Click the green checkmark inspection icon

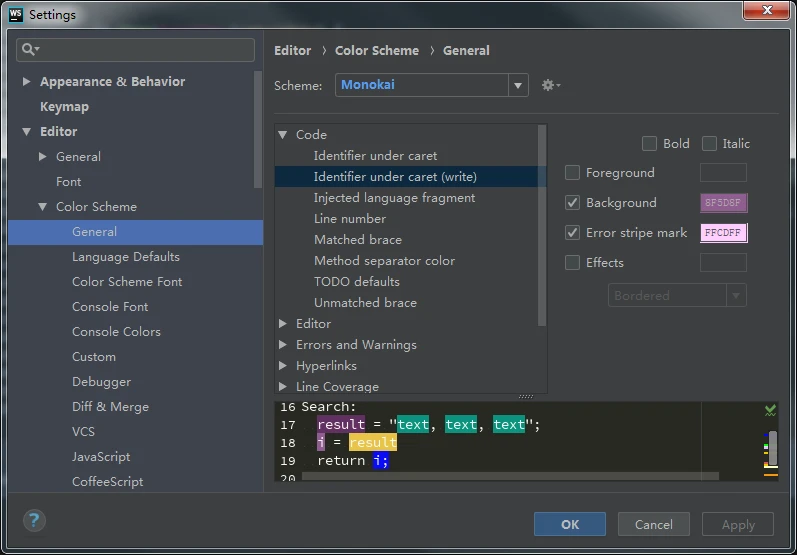770,410
